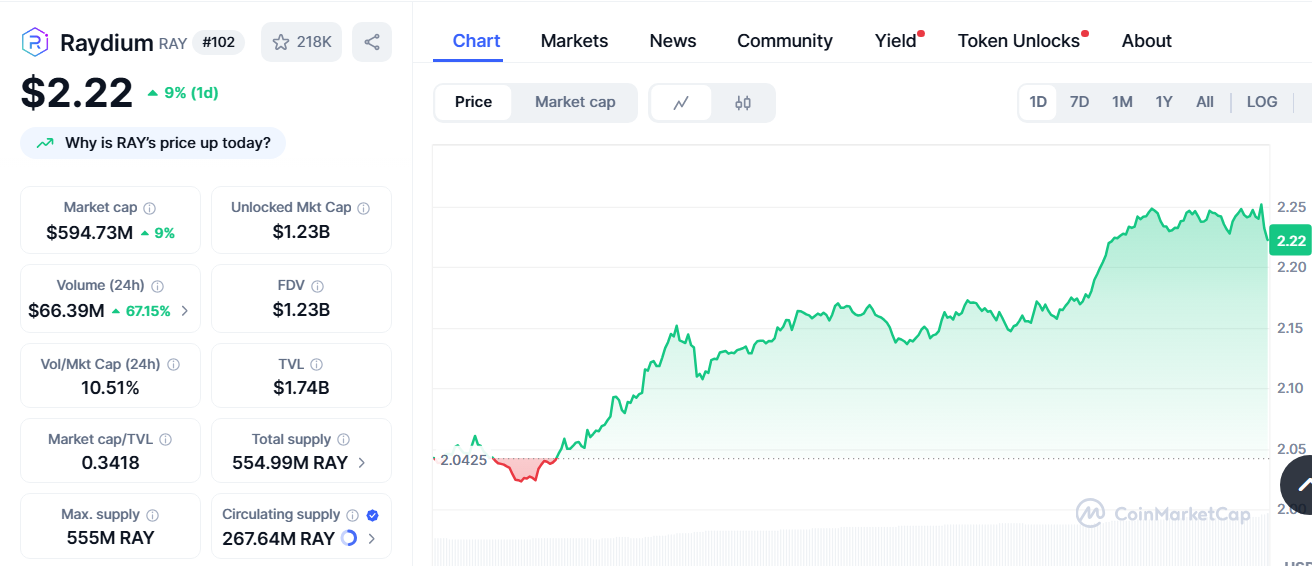Click the share icon button

[372, 42]
